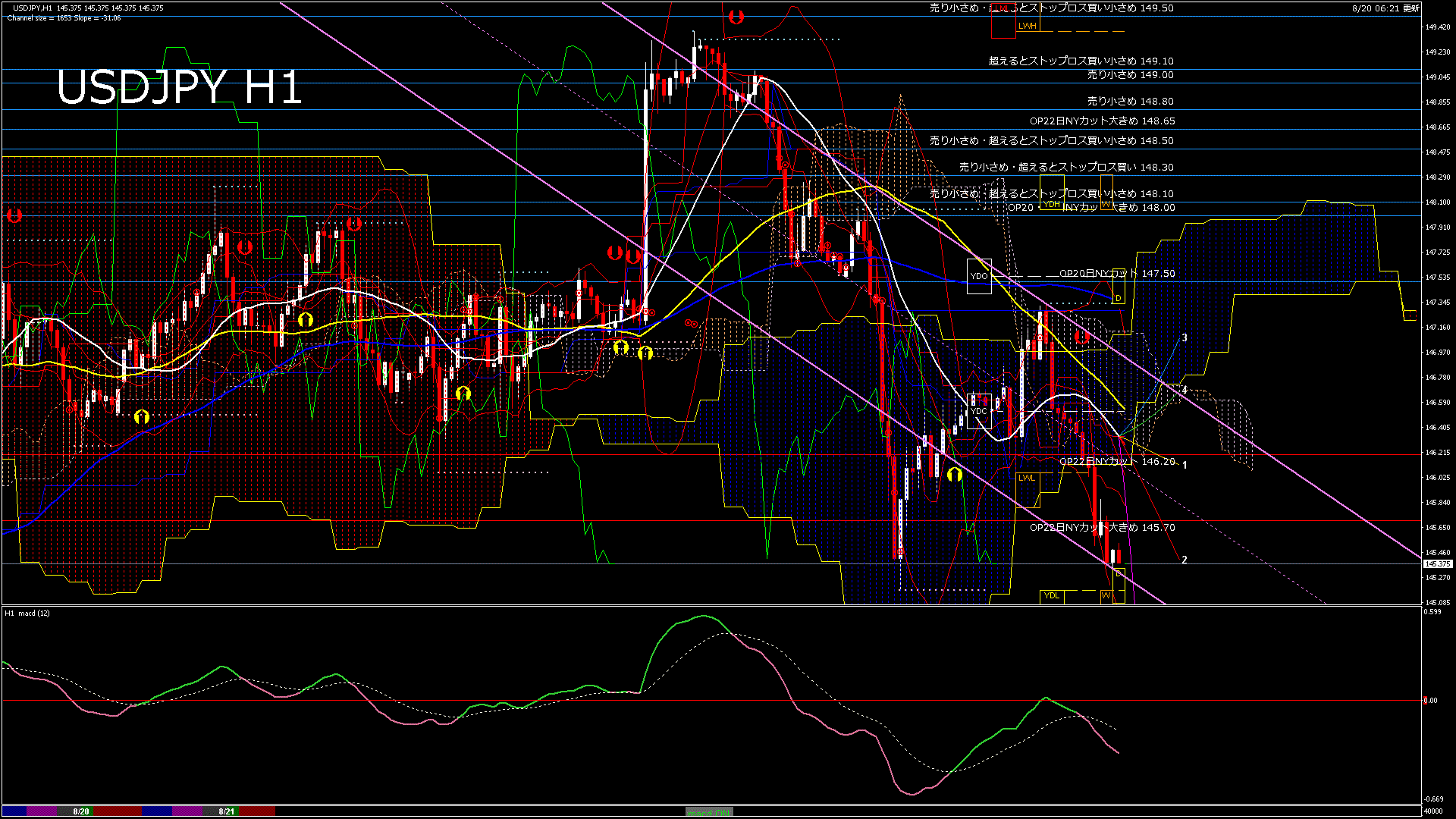
Task: Click the yellow arrow marker beside LWL
Action: click(x=955, y=475)
